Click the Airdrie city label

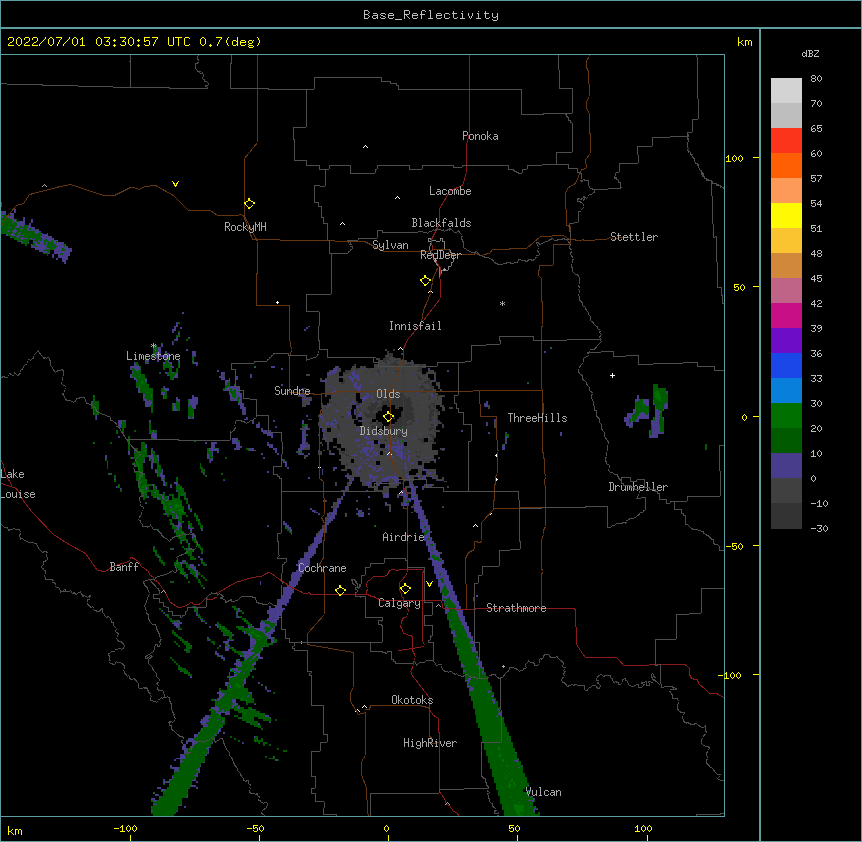coord(404,537)
